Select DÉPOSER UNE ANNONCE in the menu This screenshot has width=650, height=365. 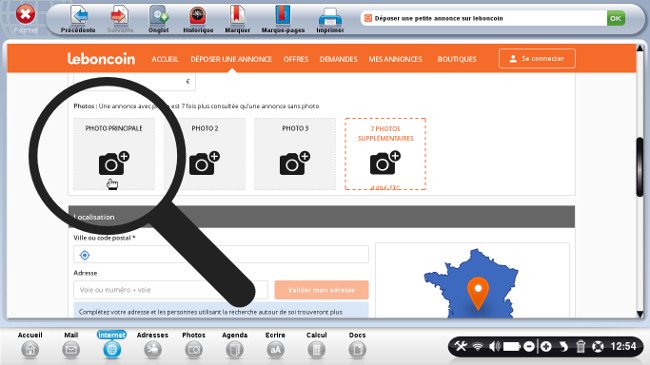click(x=231, y=59)
